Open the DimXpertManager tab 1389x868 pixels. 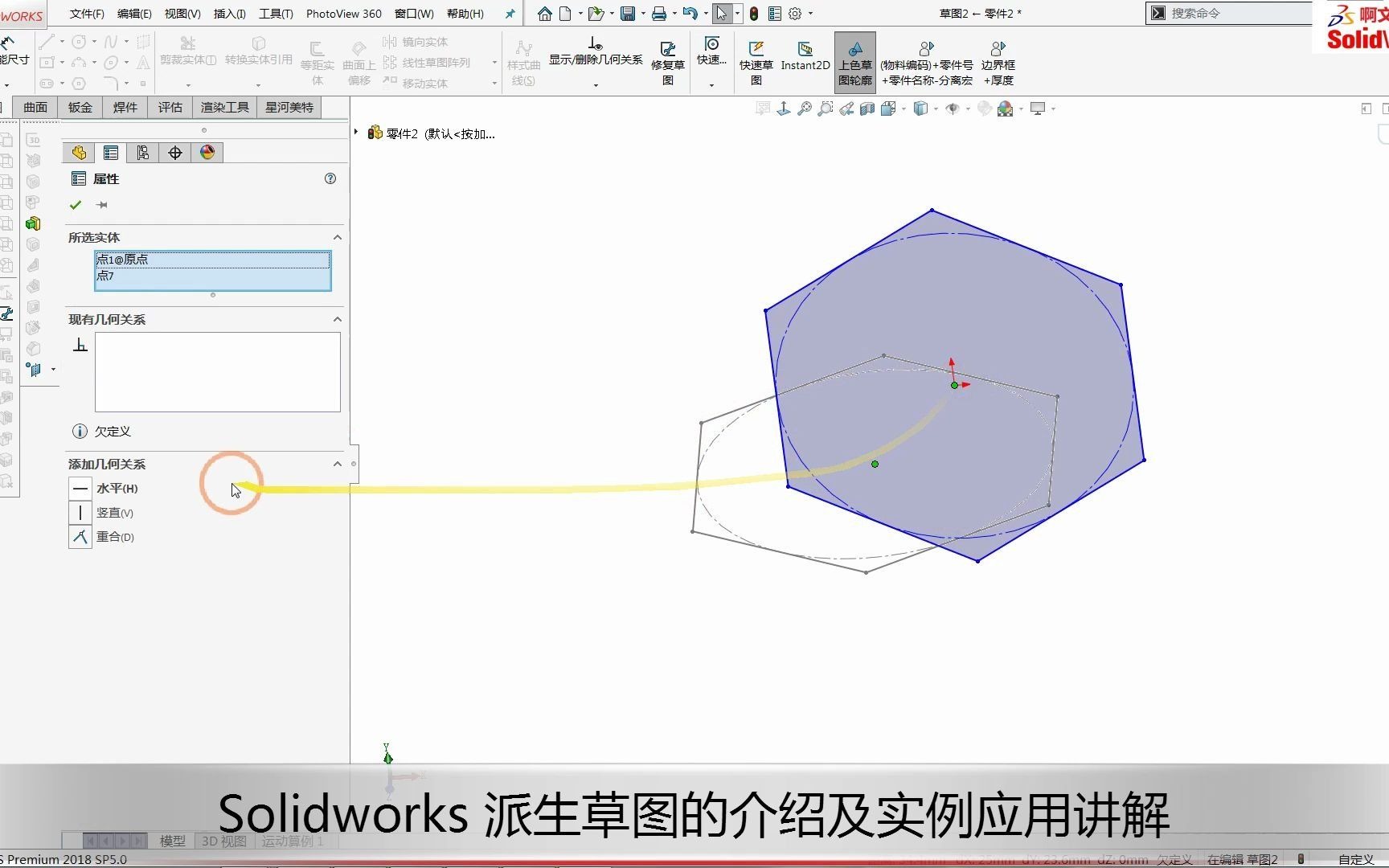point(175,153)
